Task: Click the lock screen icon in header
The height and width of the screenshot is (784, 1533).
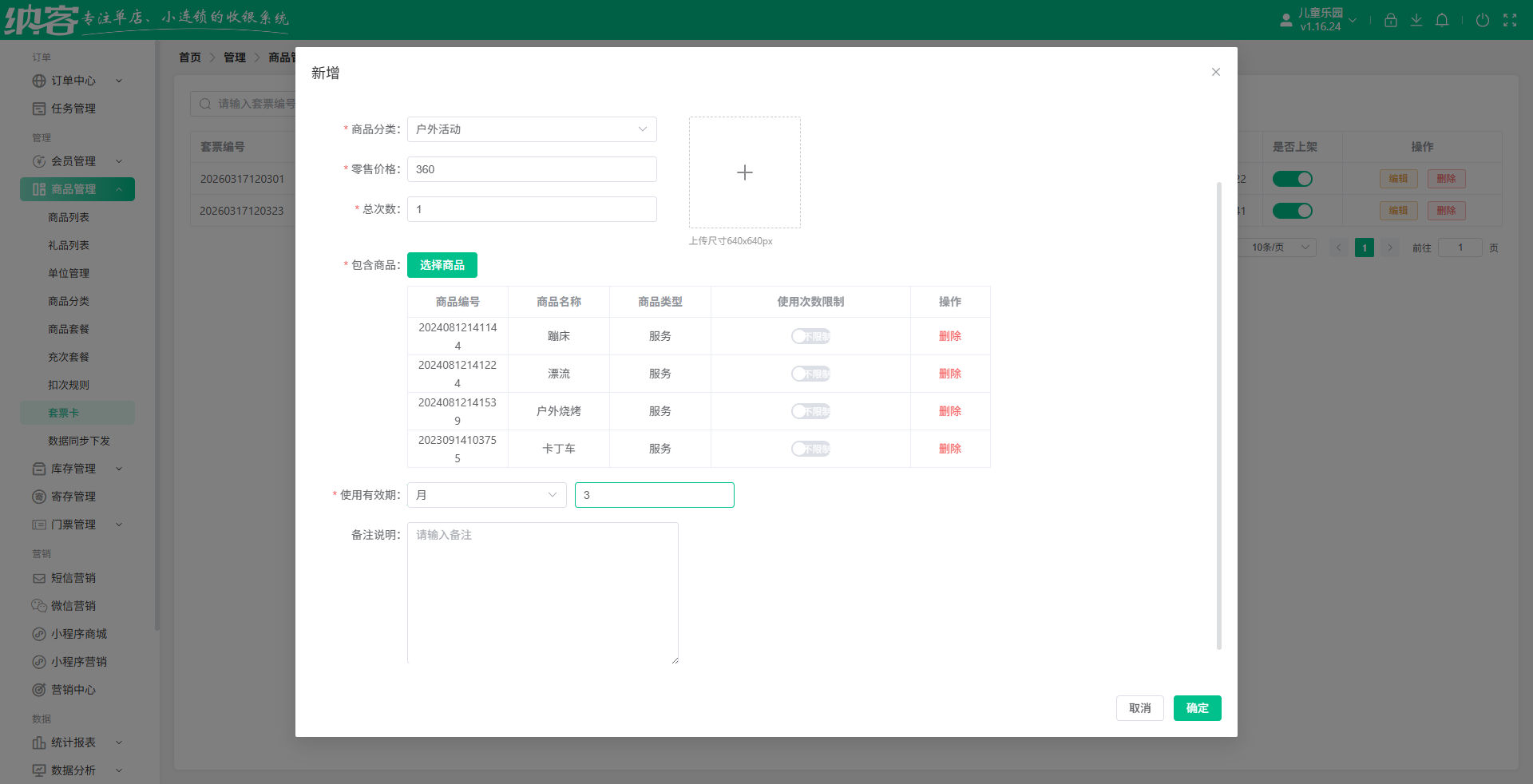Action: 1390,20
